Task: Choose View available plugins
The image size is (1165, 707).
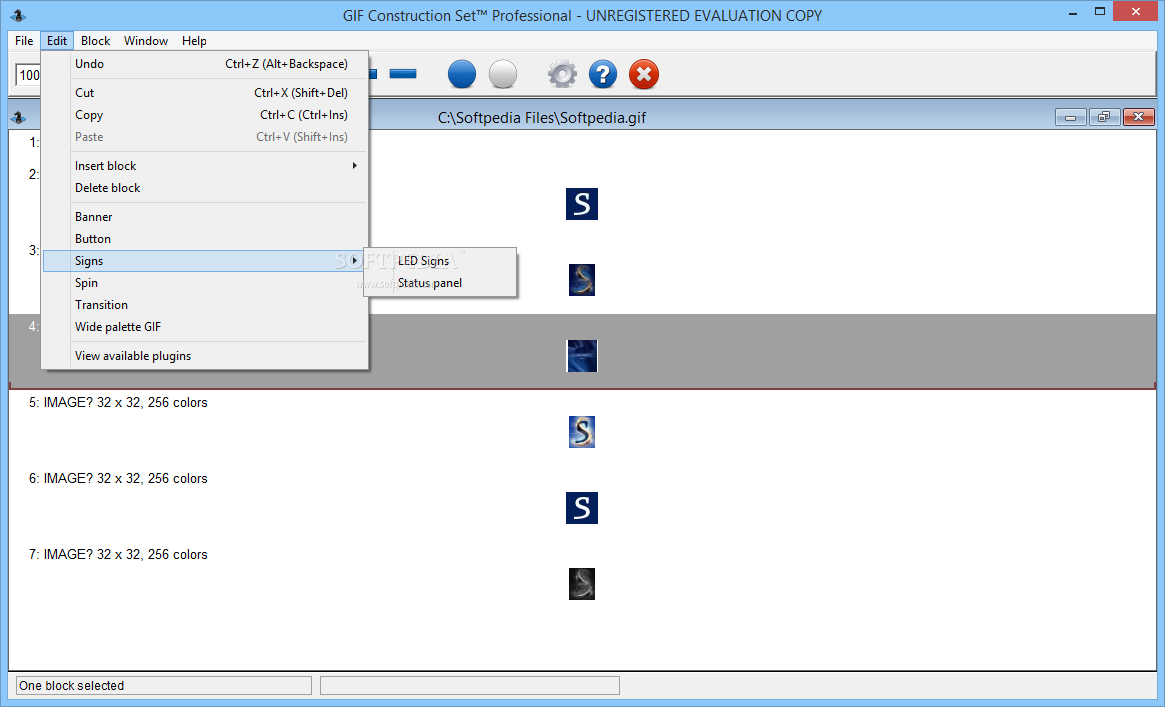Action: [205, 356]
